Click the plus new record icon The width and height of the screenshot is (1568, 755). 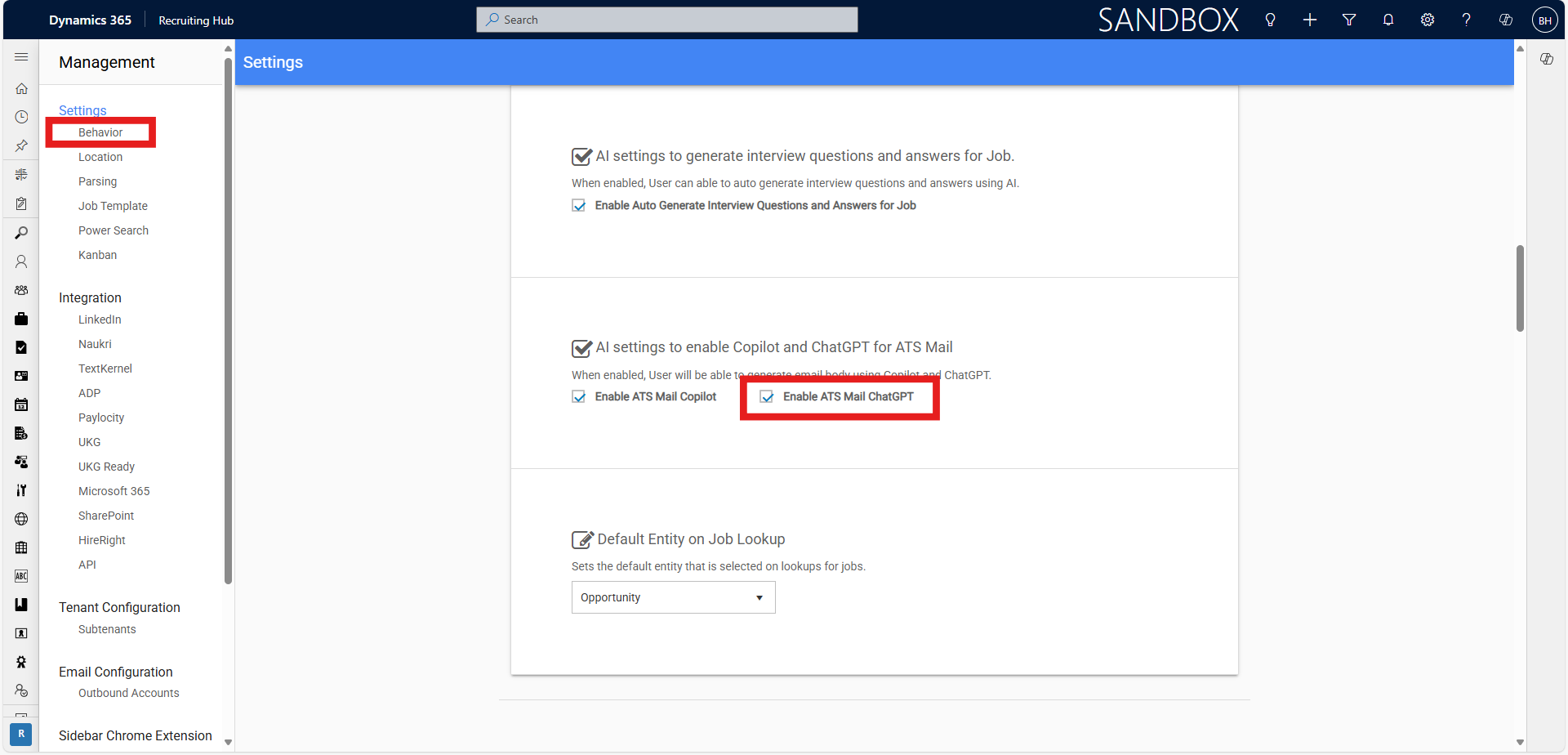[1310, 20]
